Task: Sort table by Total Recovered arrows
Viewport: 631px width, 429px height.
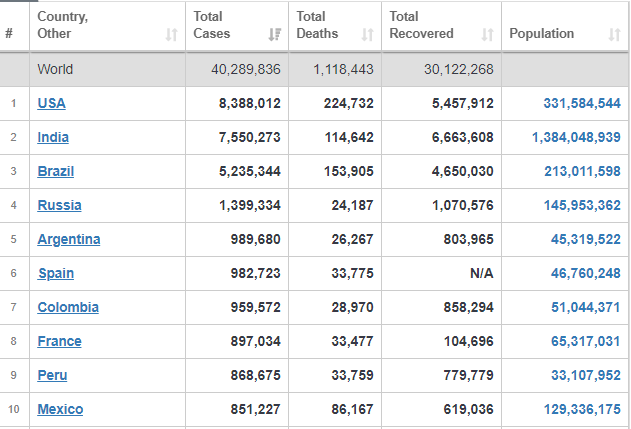Action: 487,35
